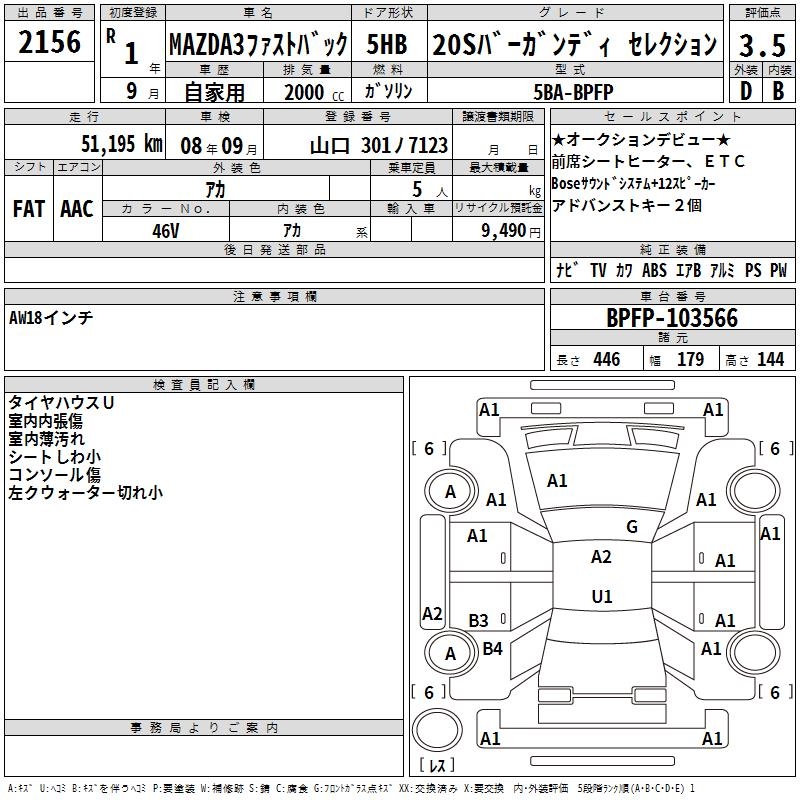Click vehicle history 自家用
The image size is (800, 800).
[214, 92]
